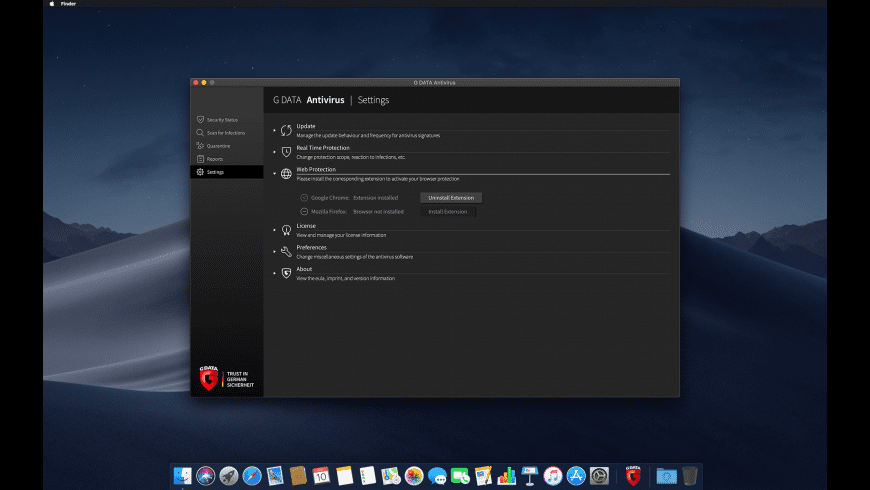This screenshot has height=490, width=870.
Task: Open Finder from the dock
Action: click(x=183, y=476)
